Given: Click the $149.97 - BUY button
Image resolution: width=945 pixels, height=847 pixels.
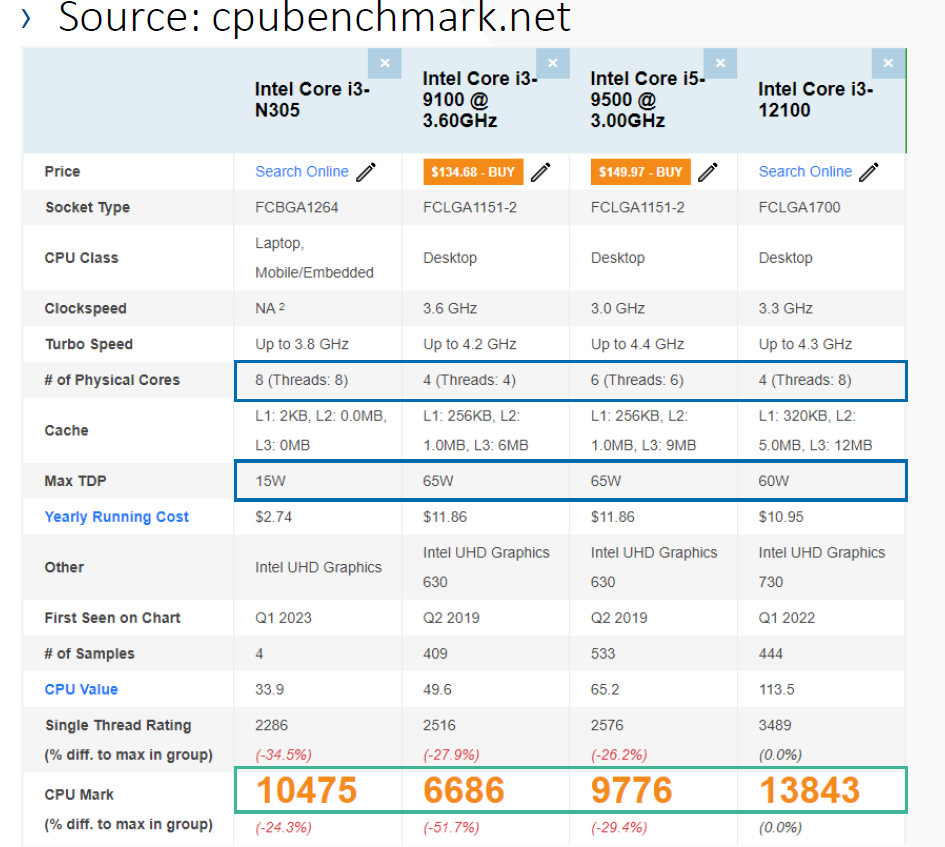Looking at the screenshot, I should click(641, 172).
